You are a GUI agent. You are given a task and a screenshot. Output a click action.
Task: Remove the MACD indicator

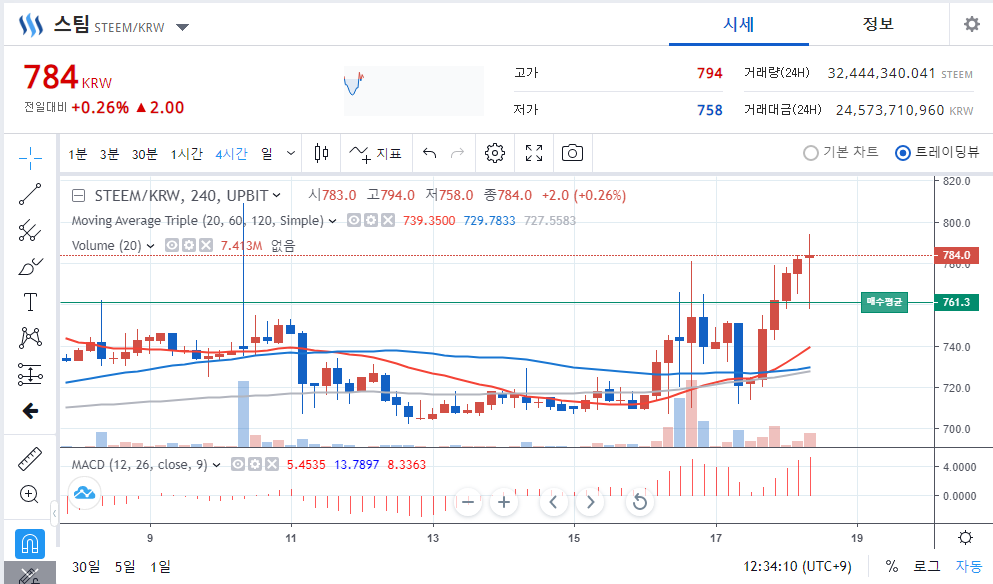[x=272, y=464]
